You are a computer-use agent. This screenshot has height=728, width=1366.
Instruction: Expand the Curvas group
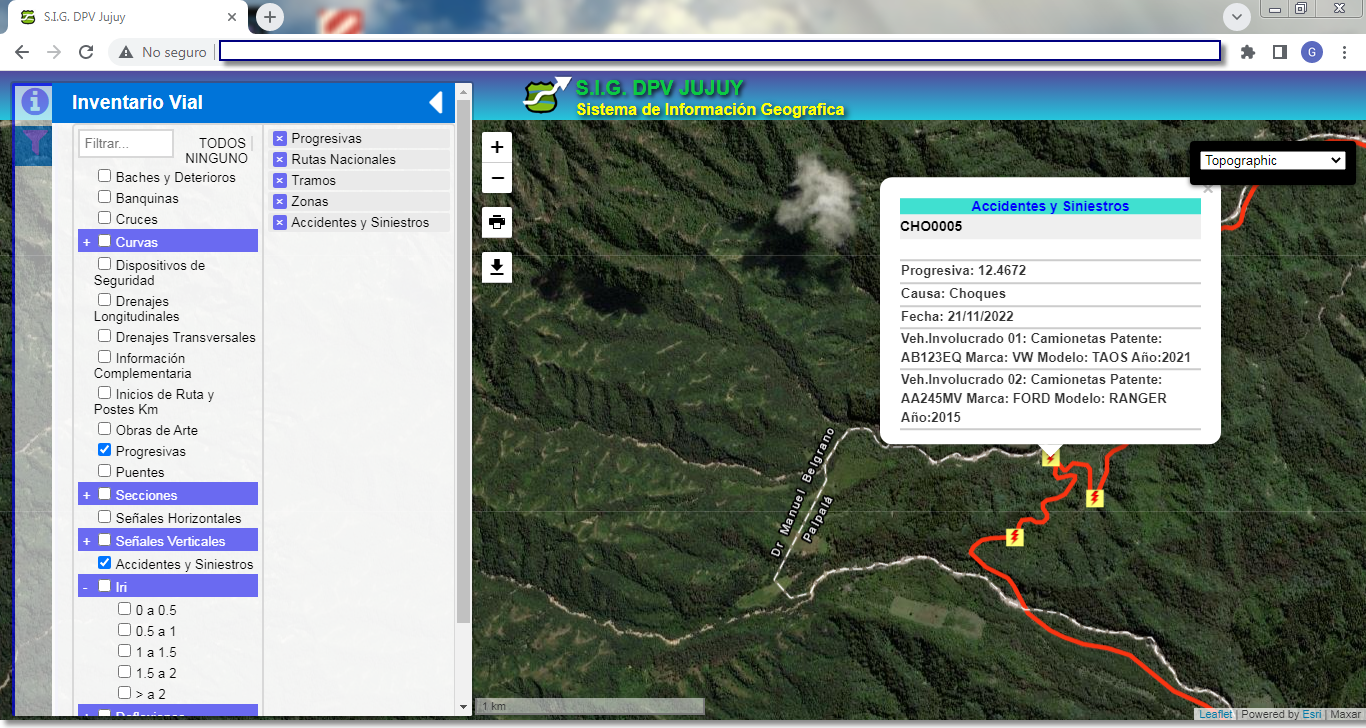[87, 242]
